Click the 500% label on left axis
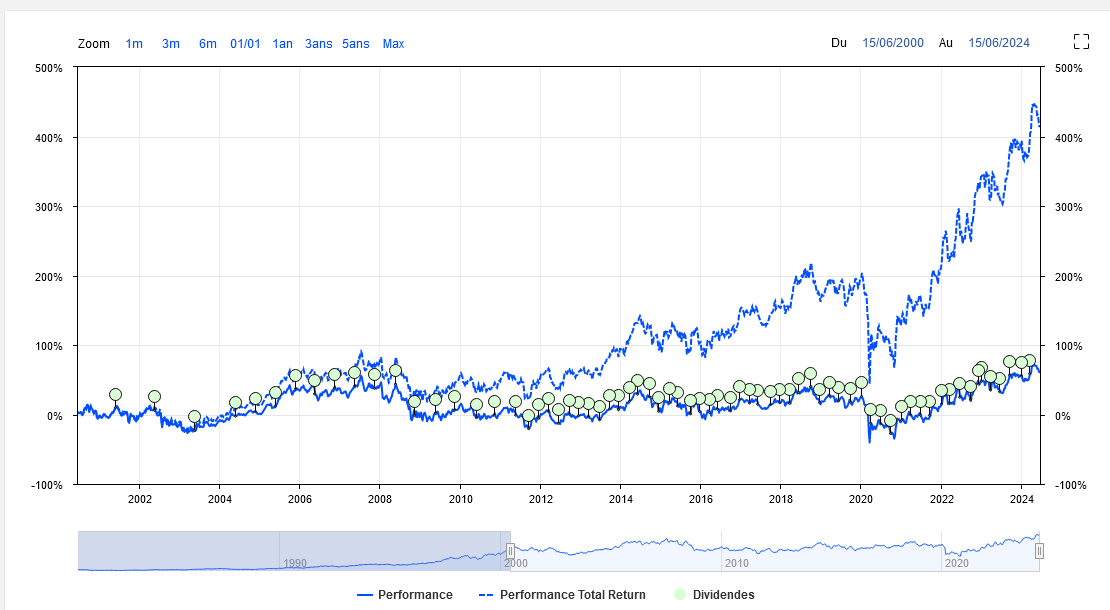1110x610 pixels. point(48,69)
